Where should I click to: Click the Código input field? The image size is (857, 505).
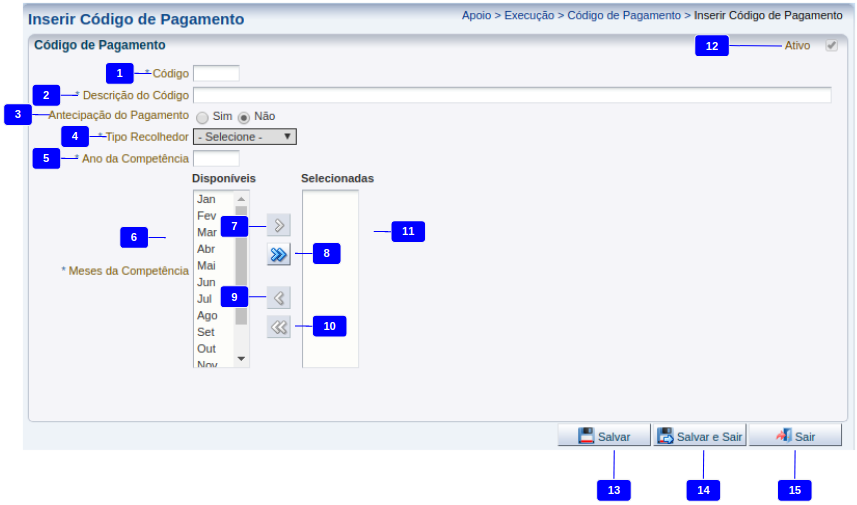coord(216,73)
